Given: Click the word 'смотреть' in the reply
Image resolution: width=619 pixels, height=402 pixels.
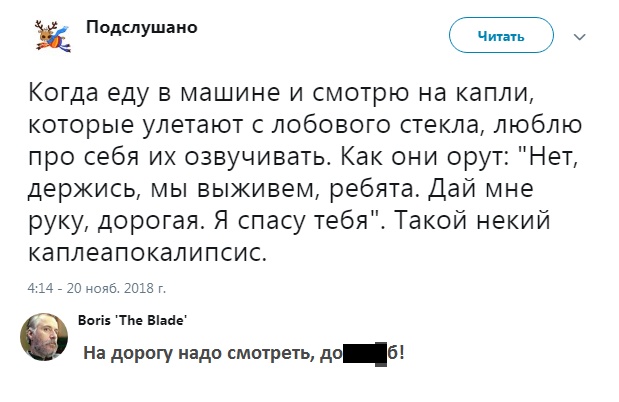Looking at the screenshot, I should click(x=272, y=353).
